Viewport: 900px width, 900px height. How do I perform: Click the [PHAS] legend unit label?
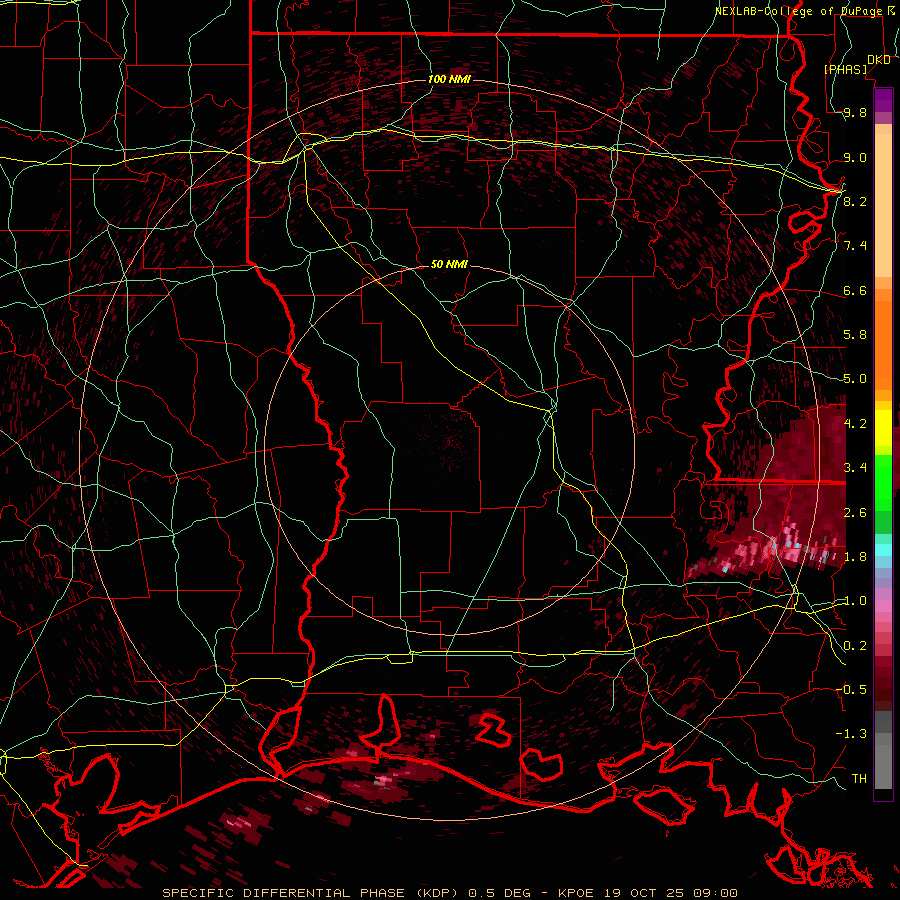[845, 69]
